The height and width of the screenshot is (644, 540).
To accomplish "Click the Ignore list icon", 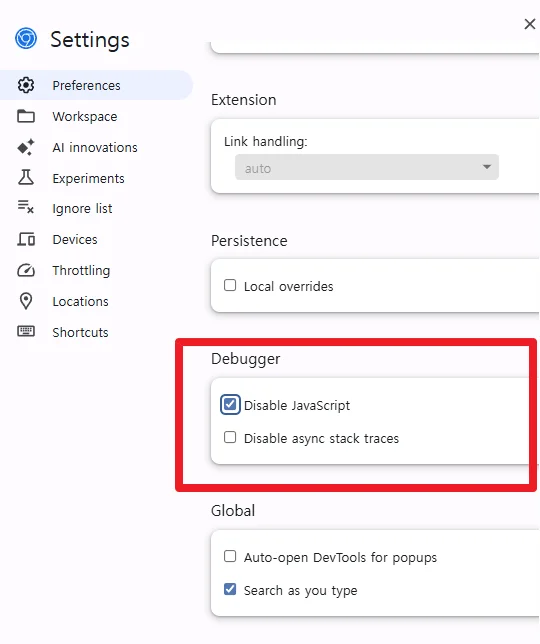I will (x=26, y=207).
